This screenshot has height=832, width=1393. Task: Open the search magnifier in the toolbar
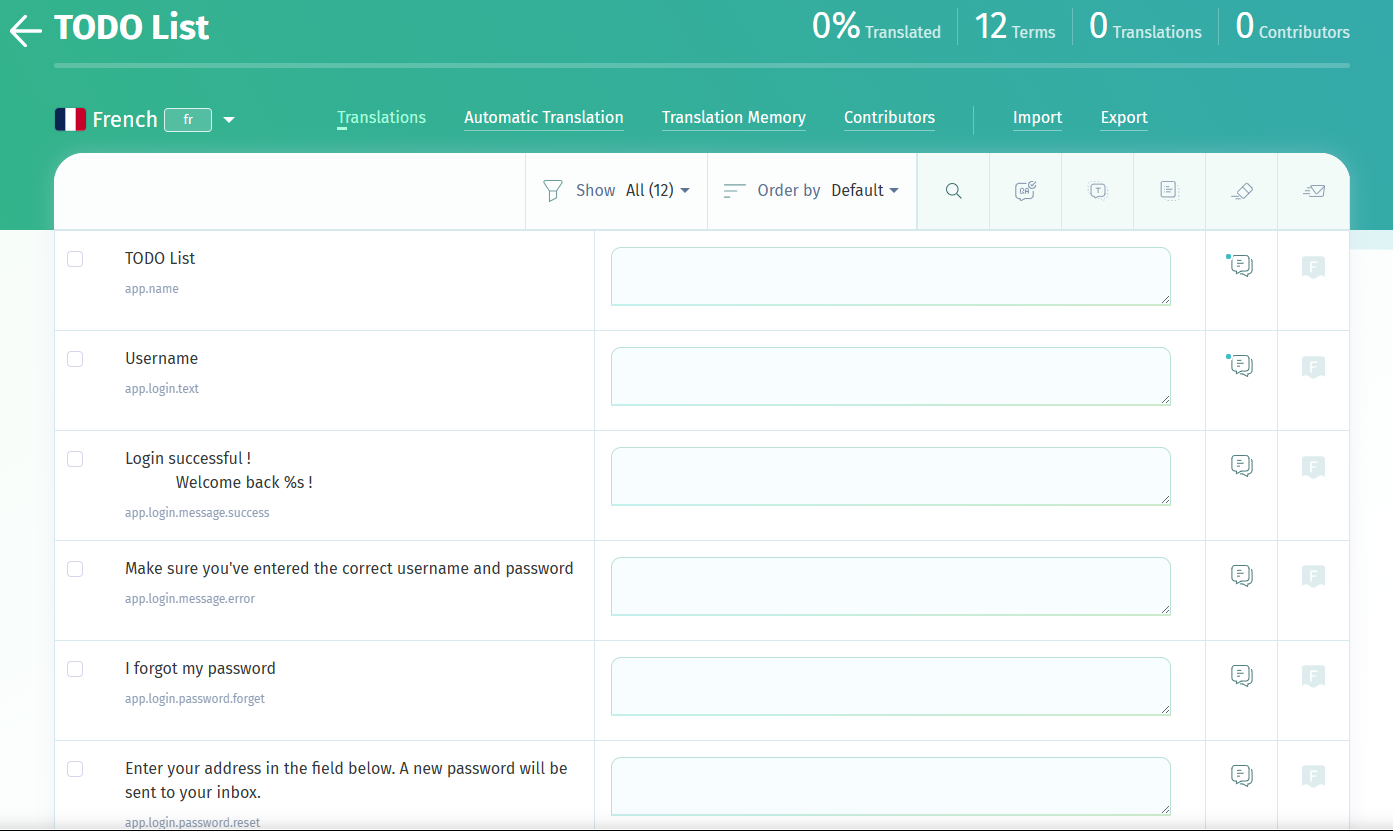[x=953, y=191]
